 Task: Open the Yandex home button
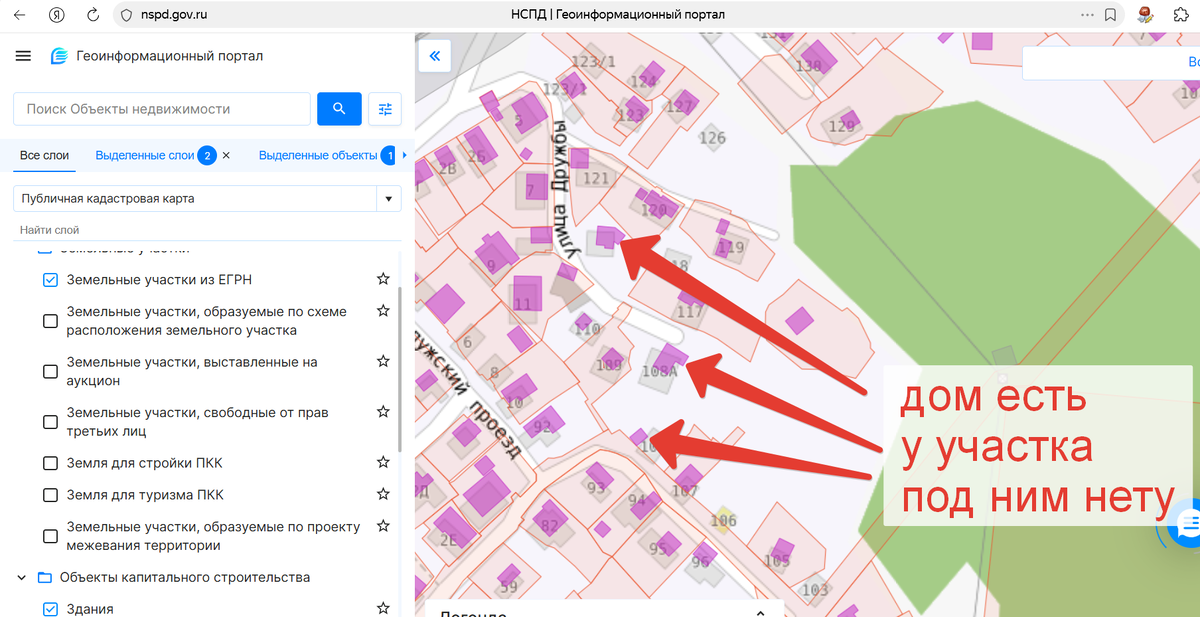click(57, 15)
